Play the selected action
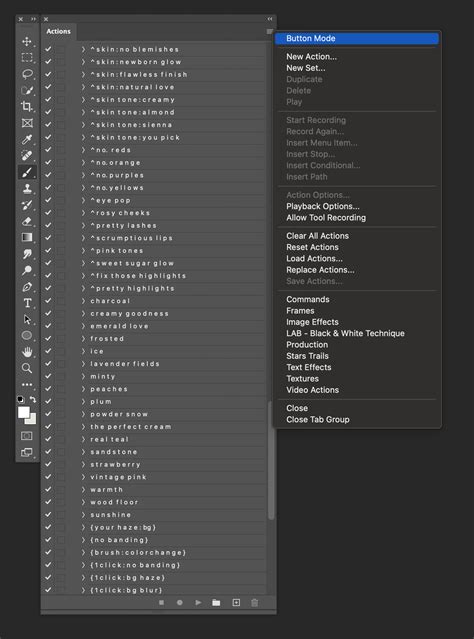This screenshot has height=639, width=474. (x=198, y=602)
